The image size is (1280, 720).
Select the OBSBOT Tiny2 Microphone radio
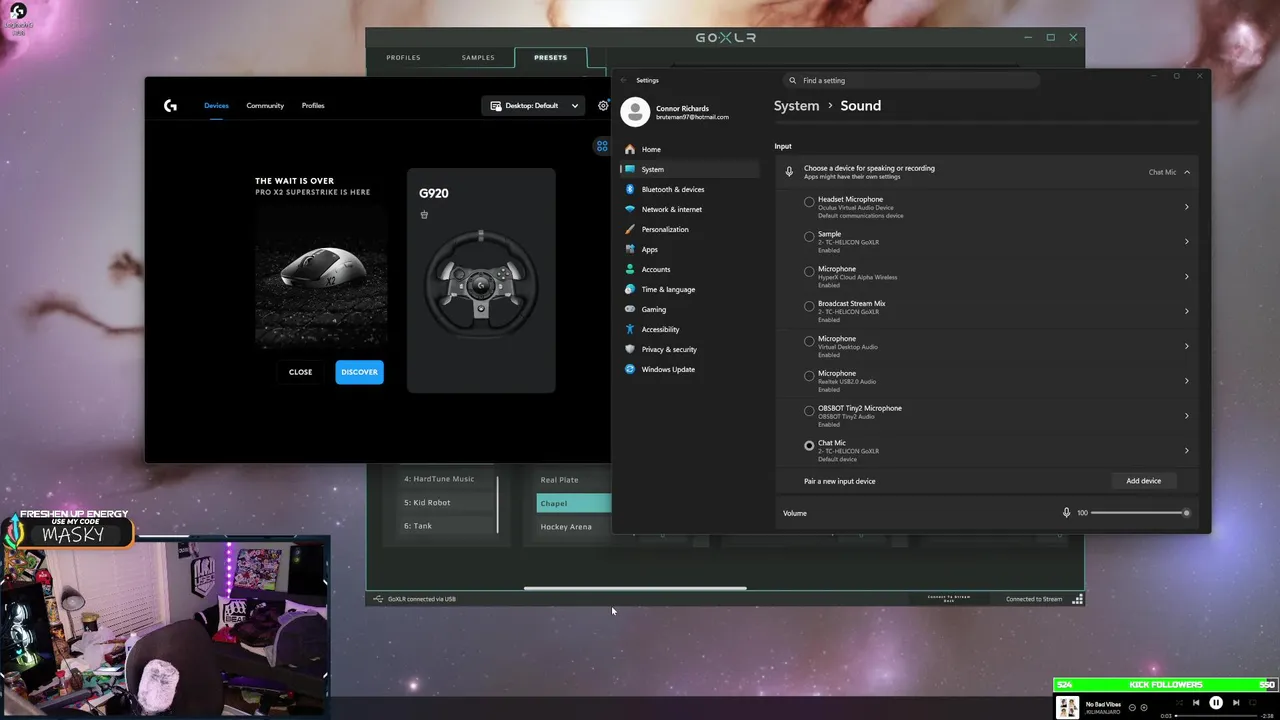click(x=809, y=411)
